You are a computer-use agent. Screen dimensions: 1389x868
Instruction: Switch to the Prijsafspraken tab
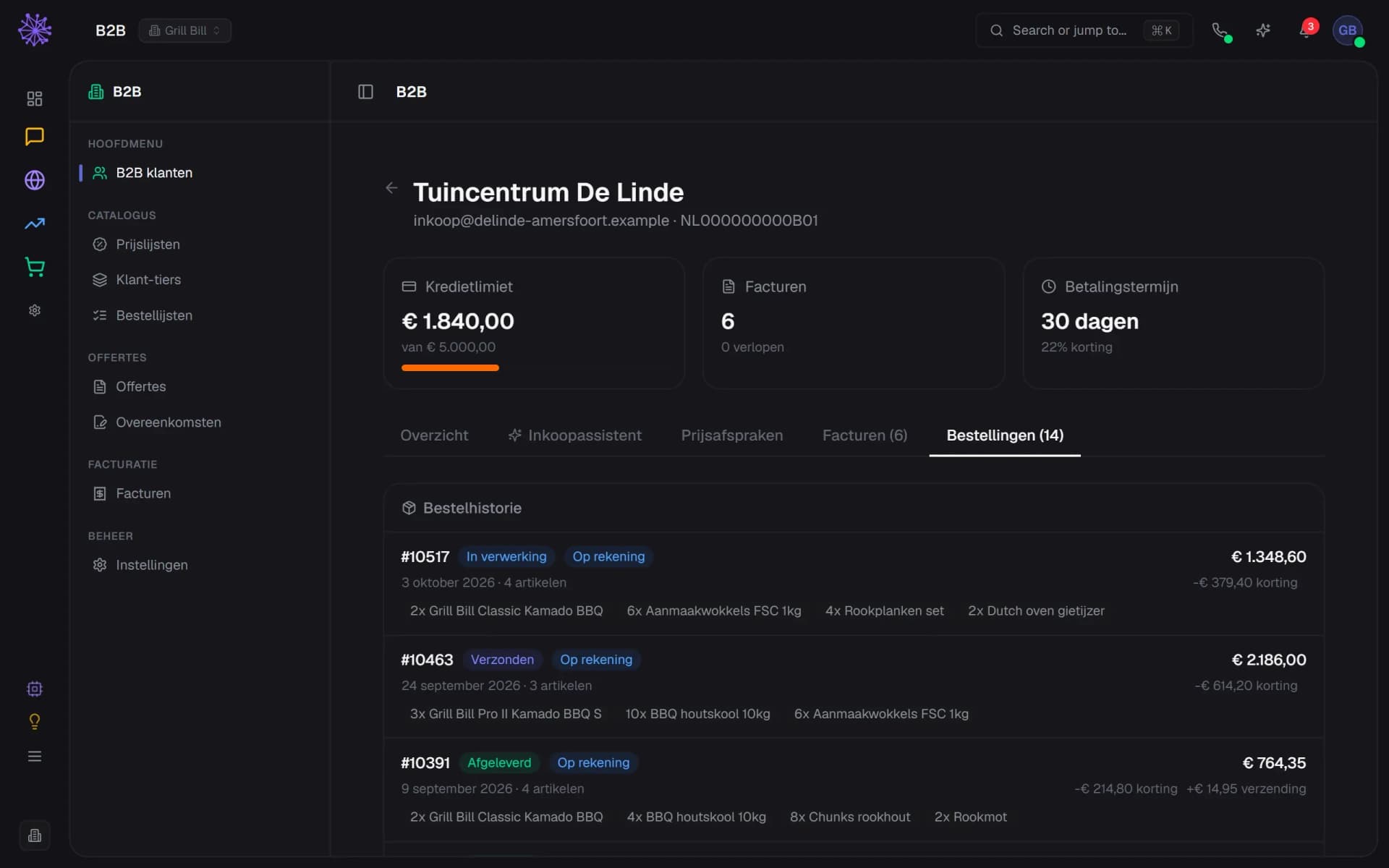(731, 435)
